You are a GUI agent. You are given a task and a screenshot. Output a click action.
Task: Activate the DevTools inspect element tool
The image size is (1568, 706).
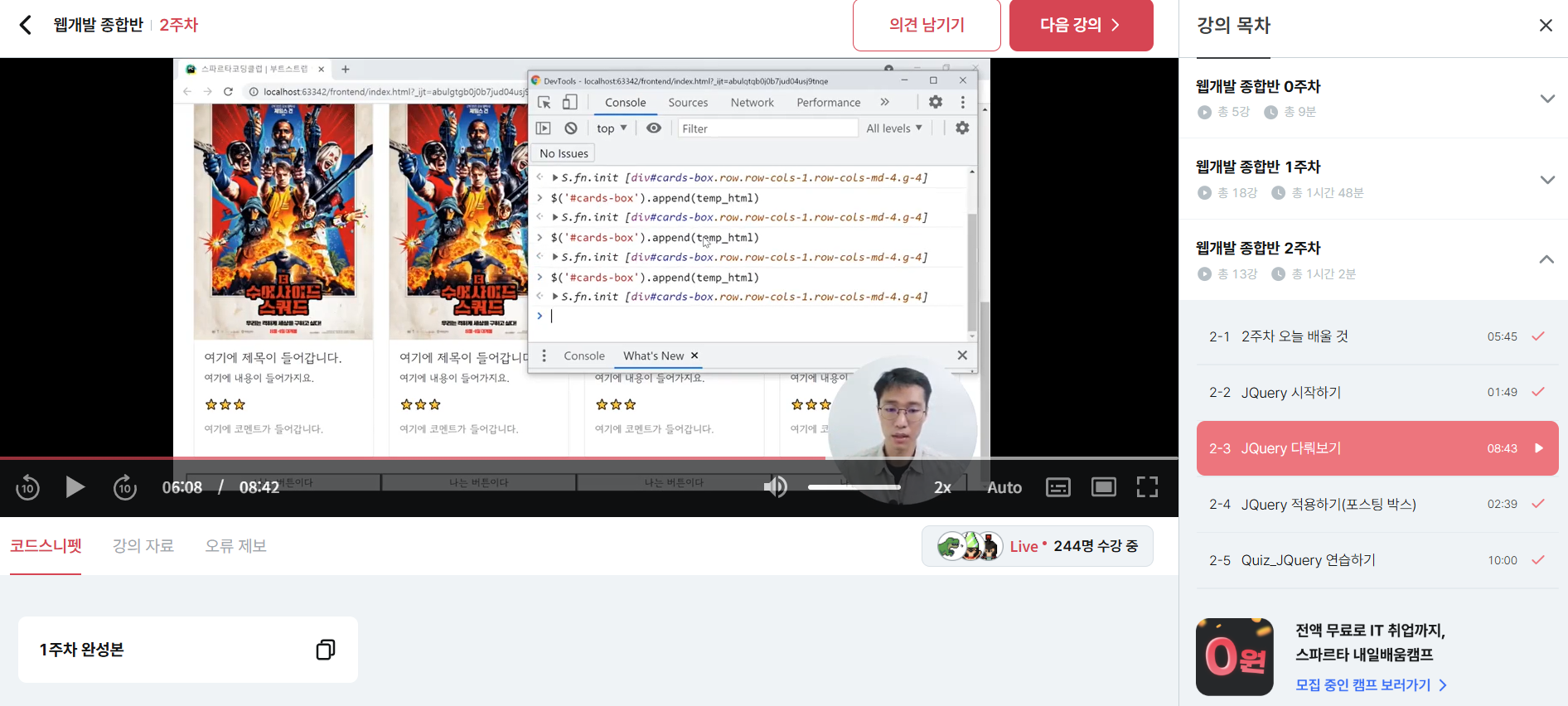[x=544, y=102]
